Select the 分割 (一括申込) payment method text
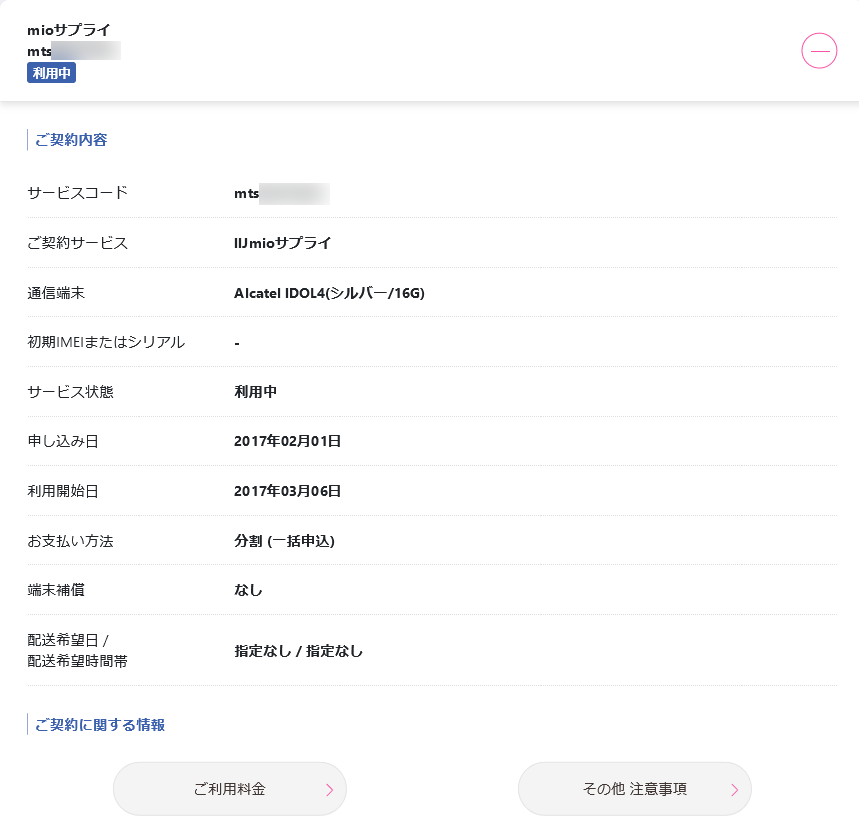 click(284, 541)
